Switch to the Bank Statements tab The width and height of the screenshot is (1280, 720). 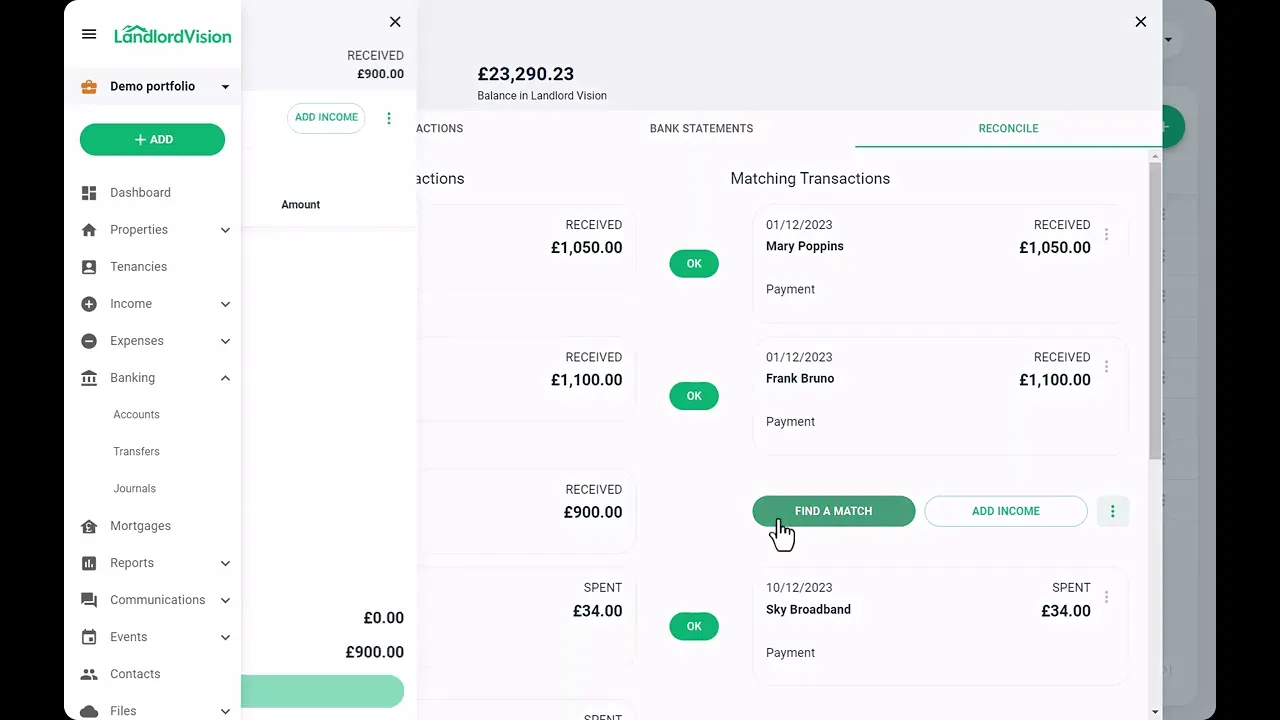[x=701, y=128]
